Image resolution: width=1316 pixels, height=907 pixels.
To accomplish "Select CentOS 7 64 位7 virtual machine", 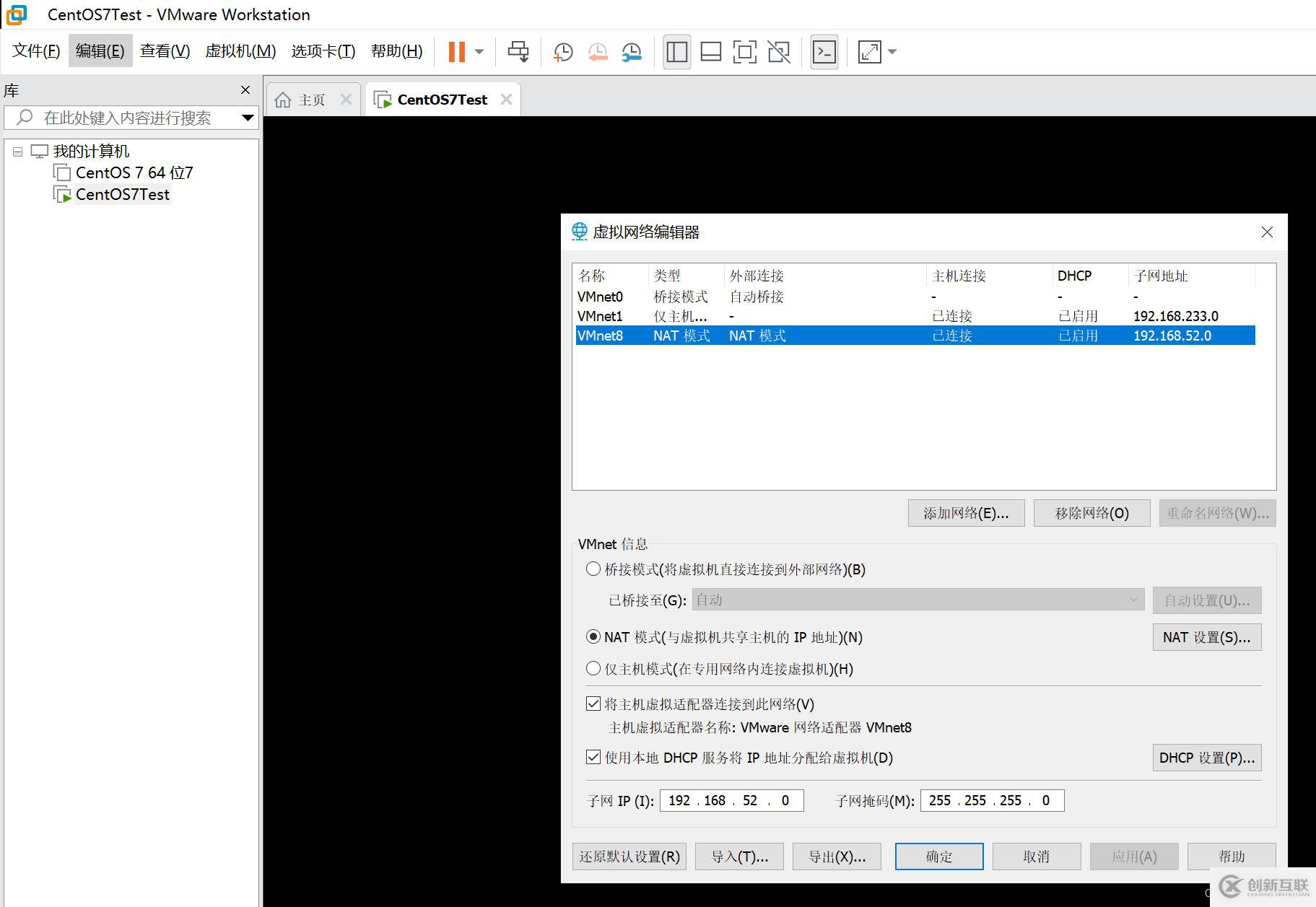I will 134,173.
